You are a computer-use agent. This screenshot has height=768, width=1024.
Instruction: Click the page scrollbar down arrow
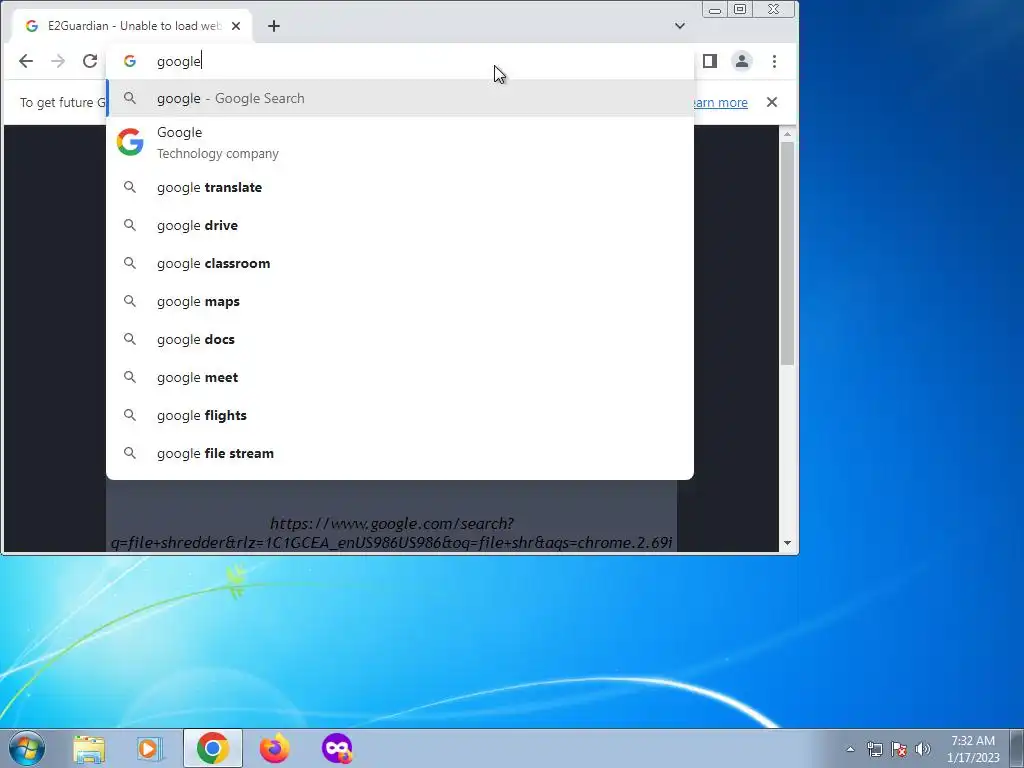pyautogui.click(x=787, y=543)
